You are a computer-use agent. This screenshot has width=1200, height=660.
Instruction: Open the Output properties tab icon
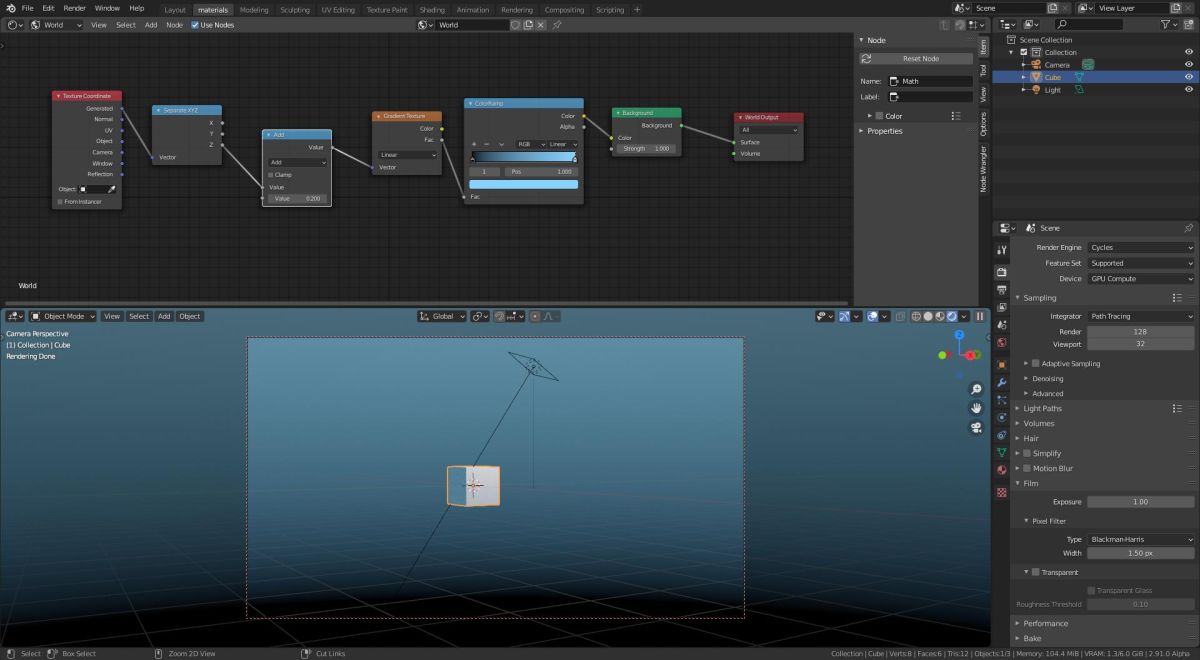(1002, 290)
